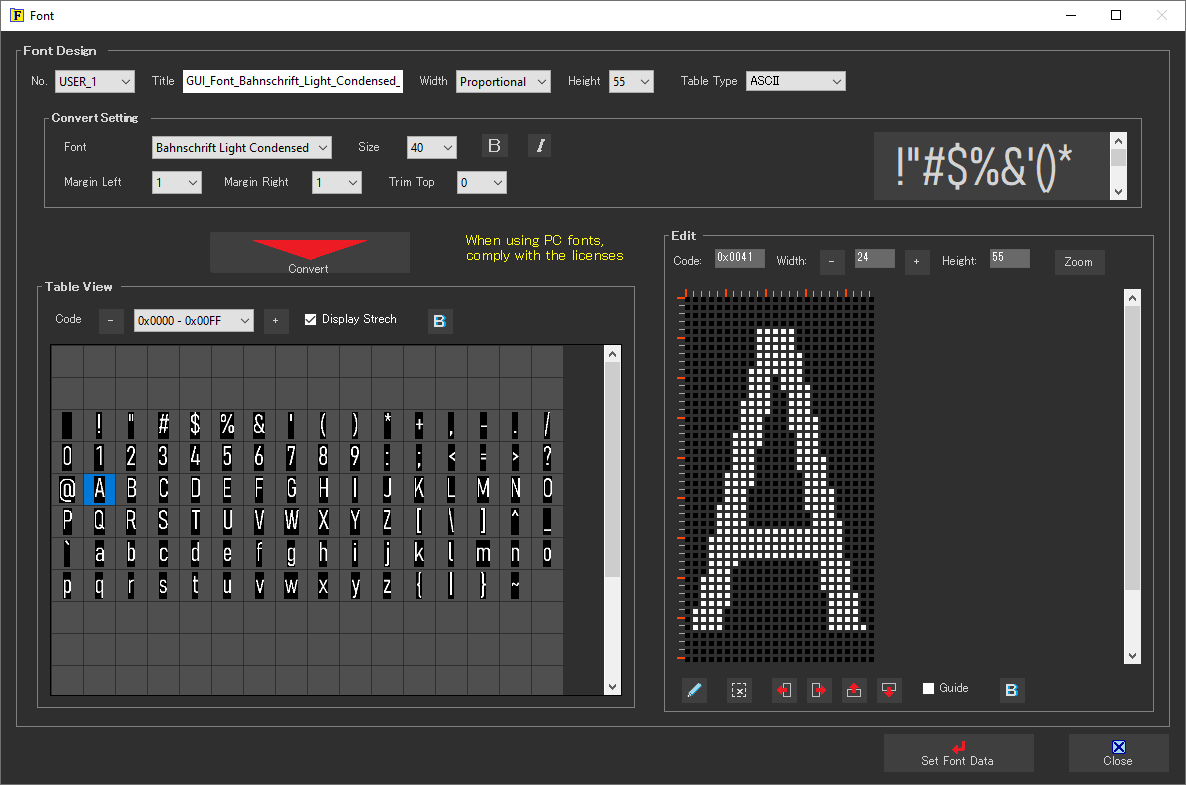
Task: Click the Title text field
Action: tap(292, 81)
